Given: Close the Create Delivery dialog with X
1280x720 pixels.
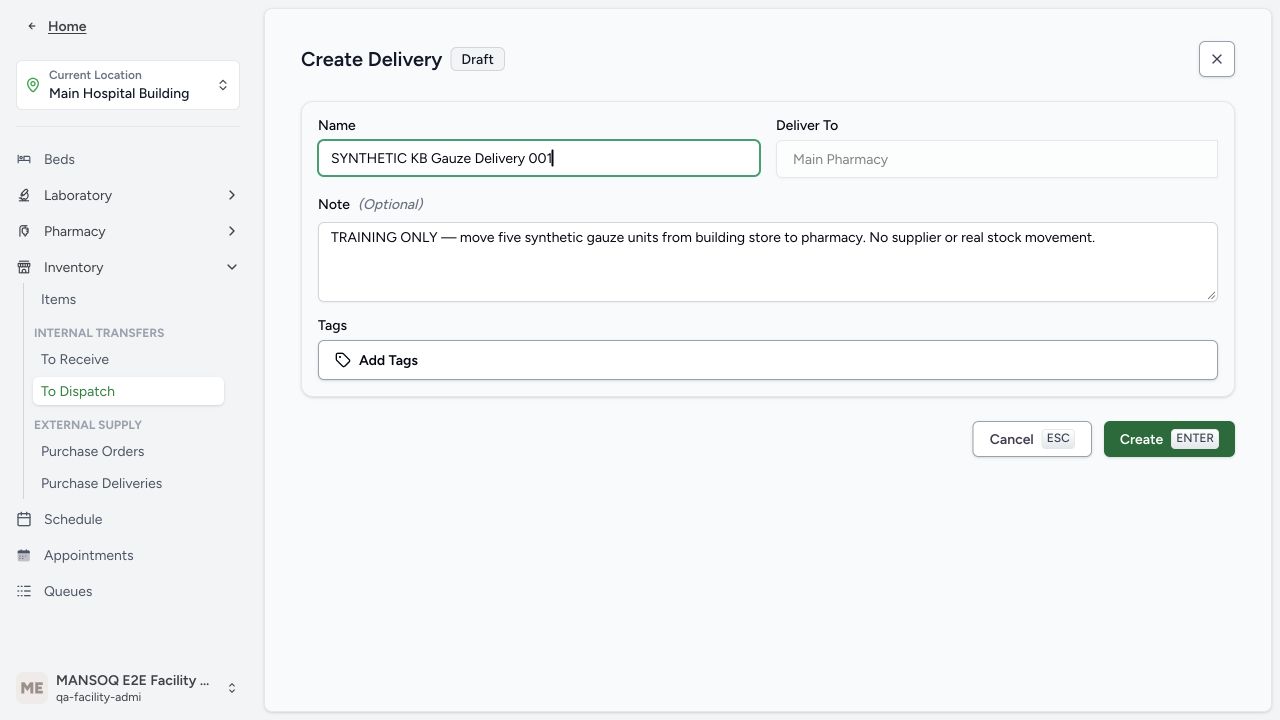Looking at the screenshot, I should 1217,59.
